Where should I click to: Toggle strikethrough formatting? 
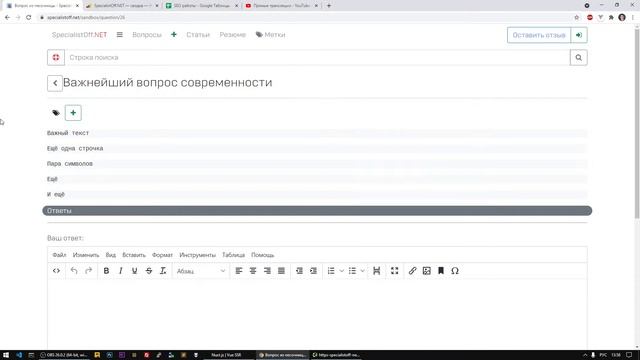[x=149, y=271]
